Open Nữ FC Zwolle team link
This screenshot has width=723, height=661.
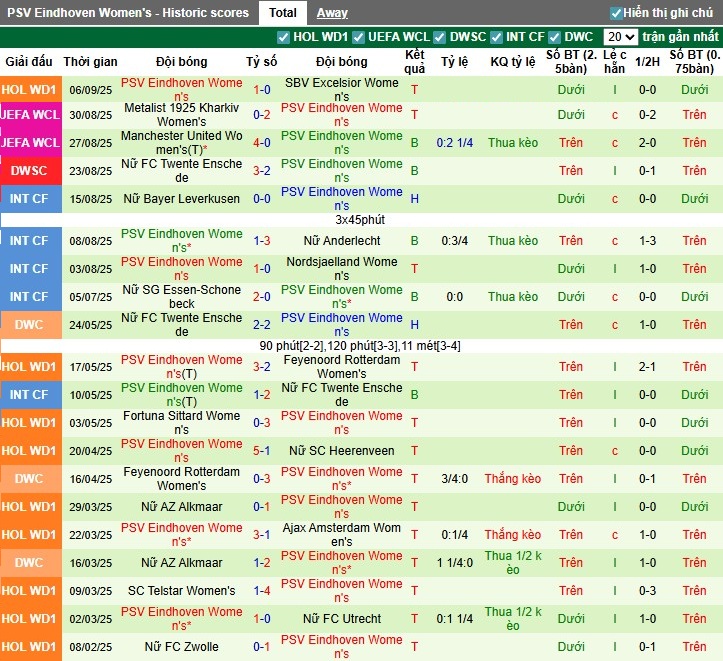(x=182, y=647)
